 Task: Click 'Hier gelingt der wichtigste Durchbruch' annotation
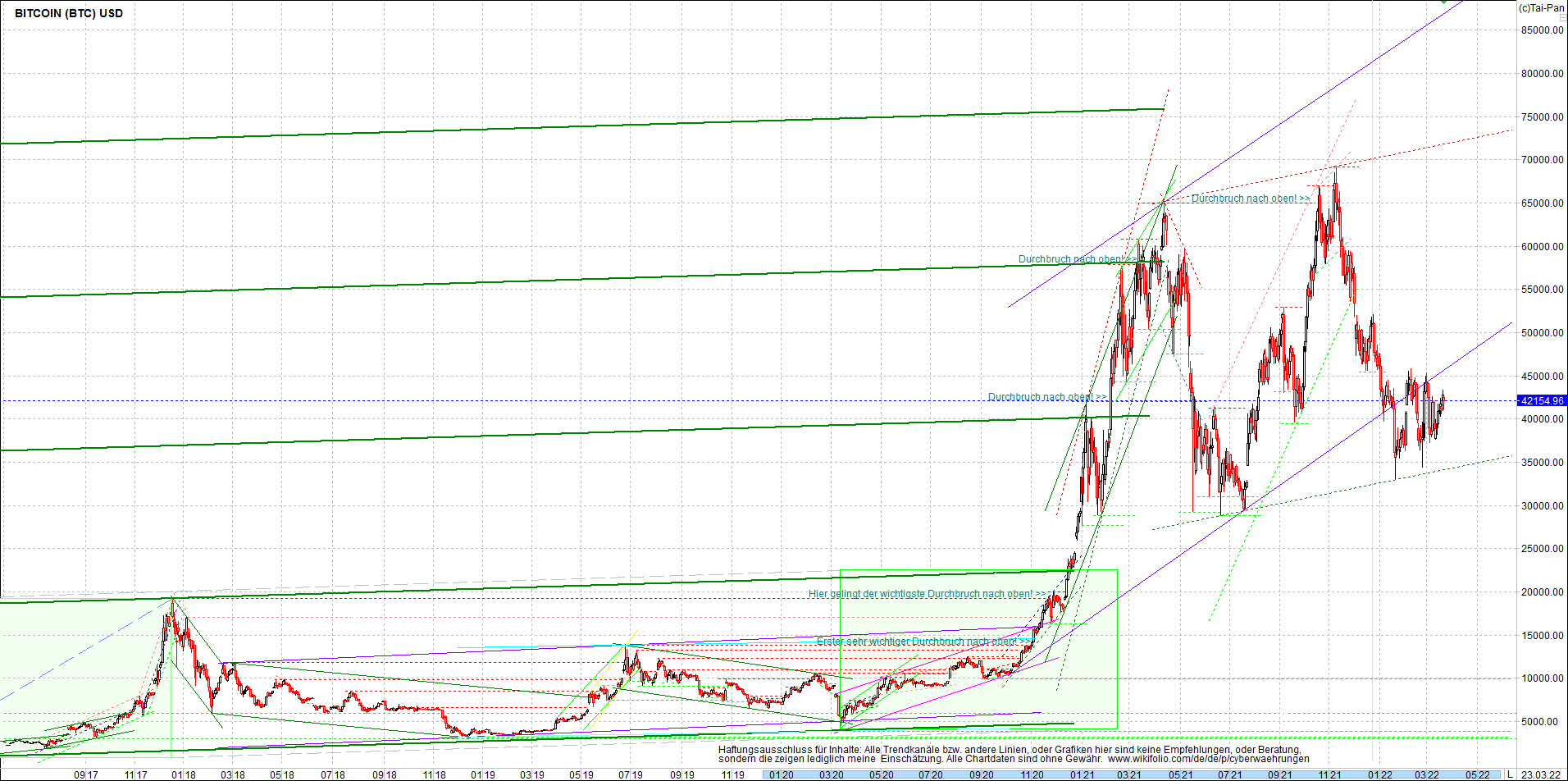pyautogui.click(x=928, y=594)
